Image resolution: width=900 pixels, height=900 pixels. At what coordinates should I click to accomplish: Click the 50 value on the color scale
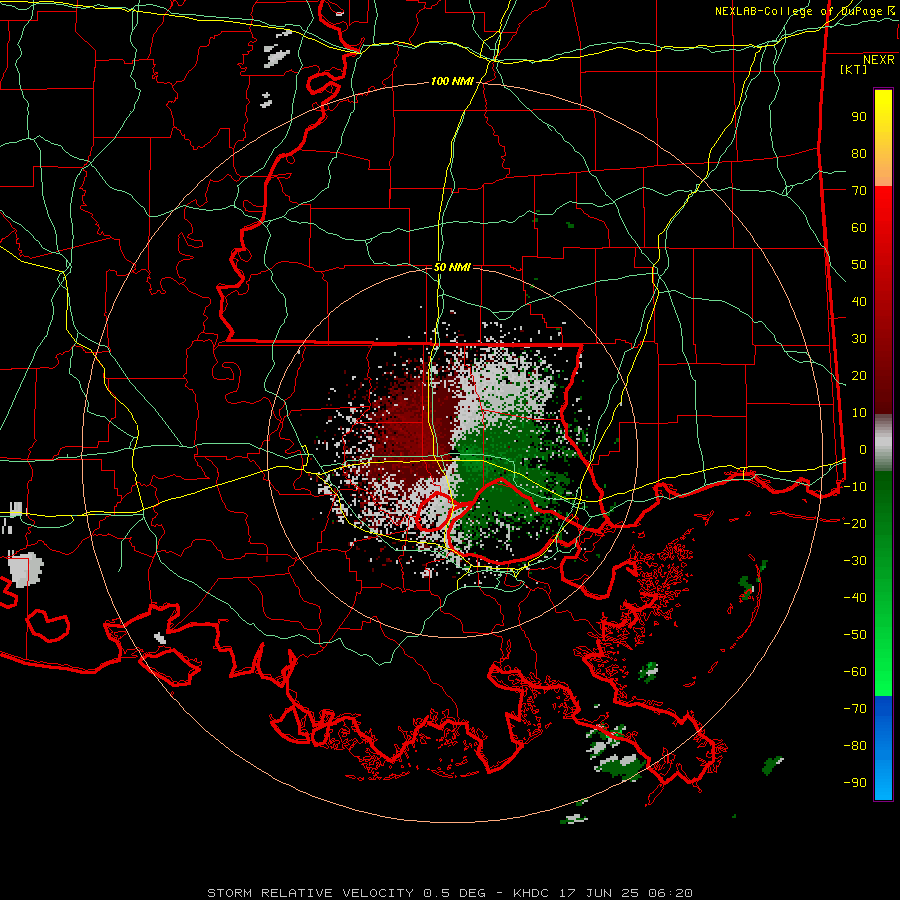(x=859, y=265)
